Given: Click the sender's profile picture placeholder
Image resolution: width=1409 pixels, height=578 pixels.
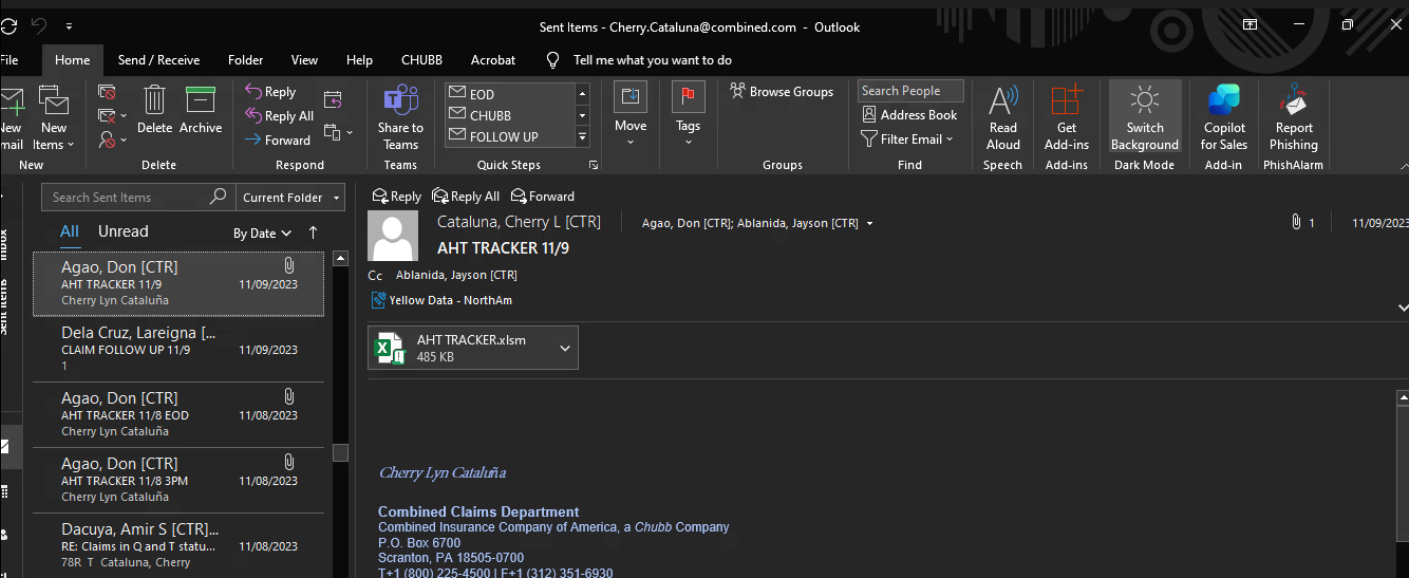Looking at the screenshot, I should pyautogui.click(x=393, y=236).
